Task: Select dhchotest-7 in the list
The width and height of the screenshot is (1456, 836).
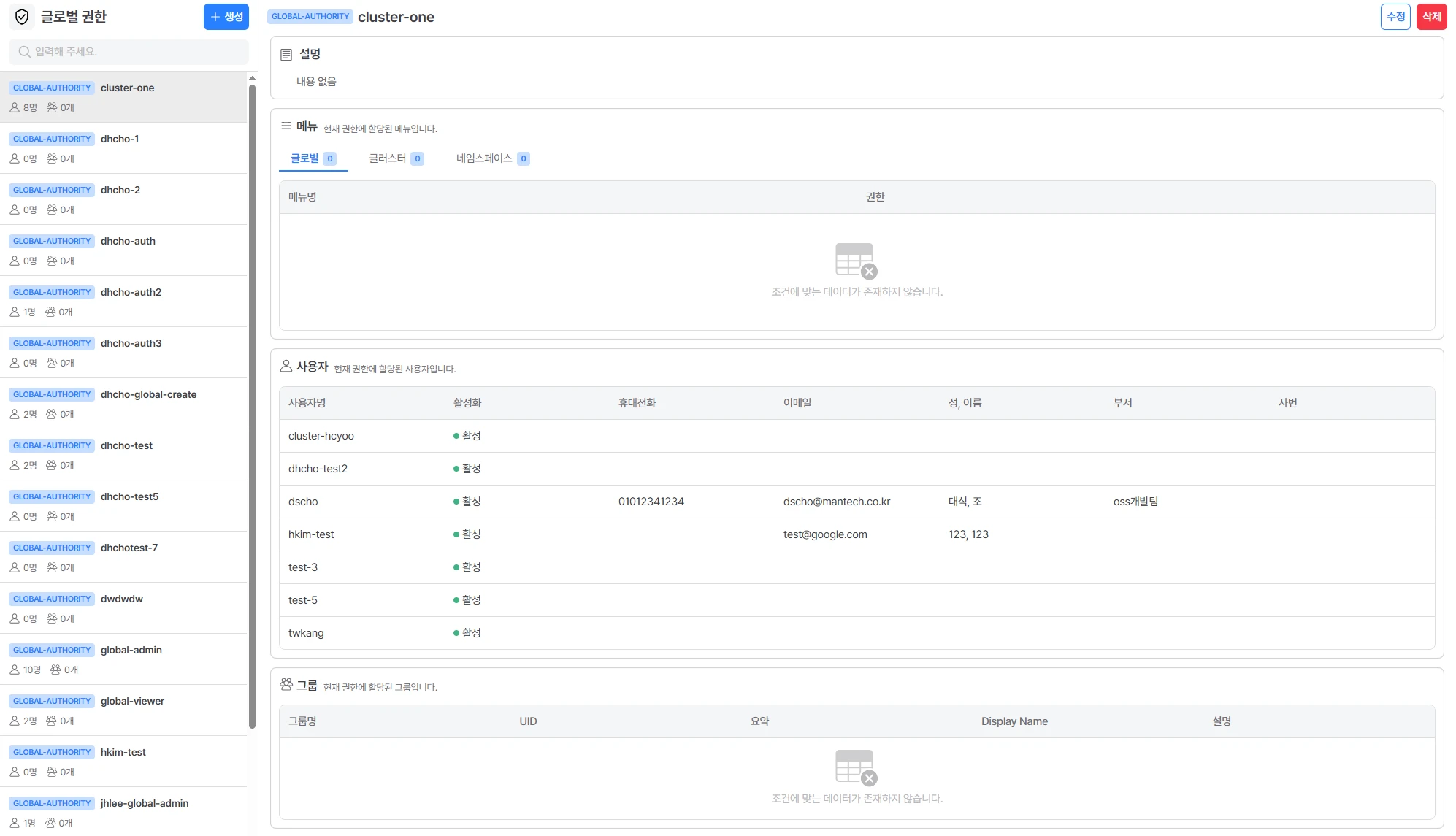Action: [124, 557]
